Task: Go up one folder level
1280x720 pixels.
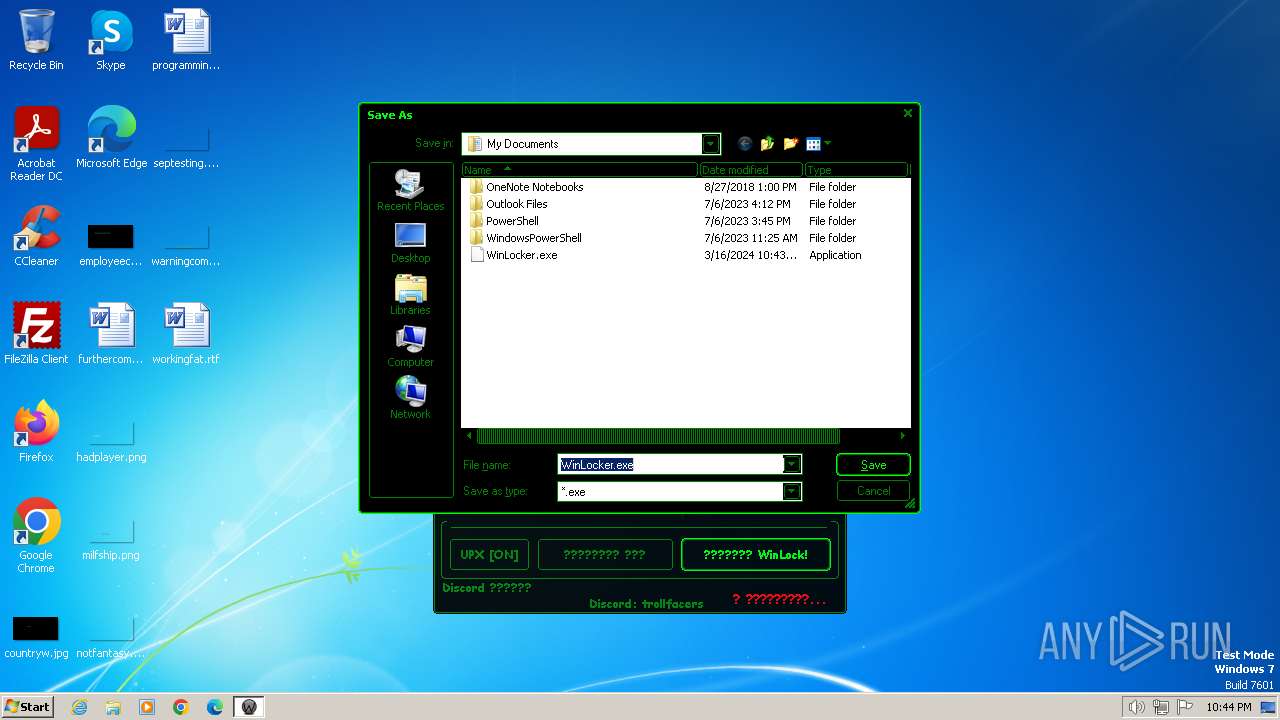Action: click(x=768, y=144)
